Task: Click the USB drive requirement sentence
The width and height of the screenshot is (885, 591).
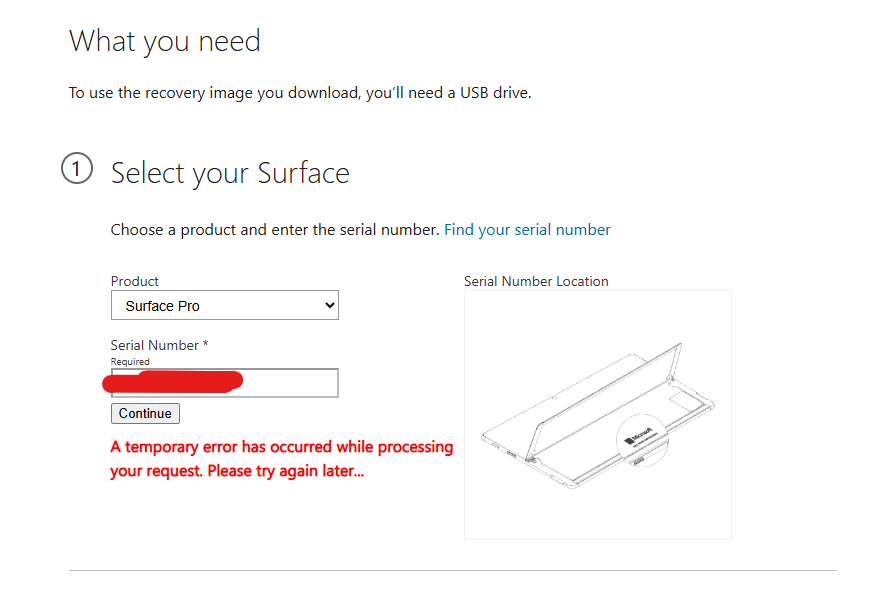Action: tap(300, 93)
